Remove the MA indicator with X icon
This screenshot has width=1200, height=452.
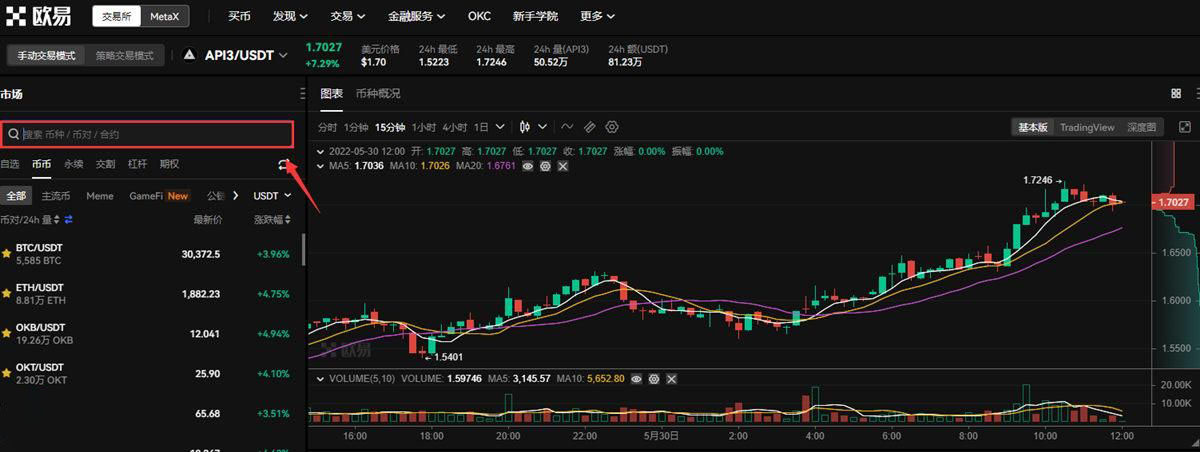(563, 165)
